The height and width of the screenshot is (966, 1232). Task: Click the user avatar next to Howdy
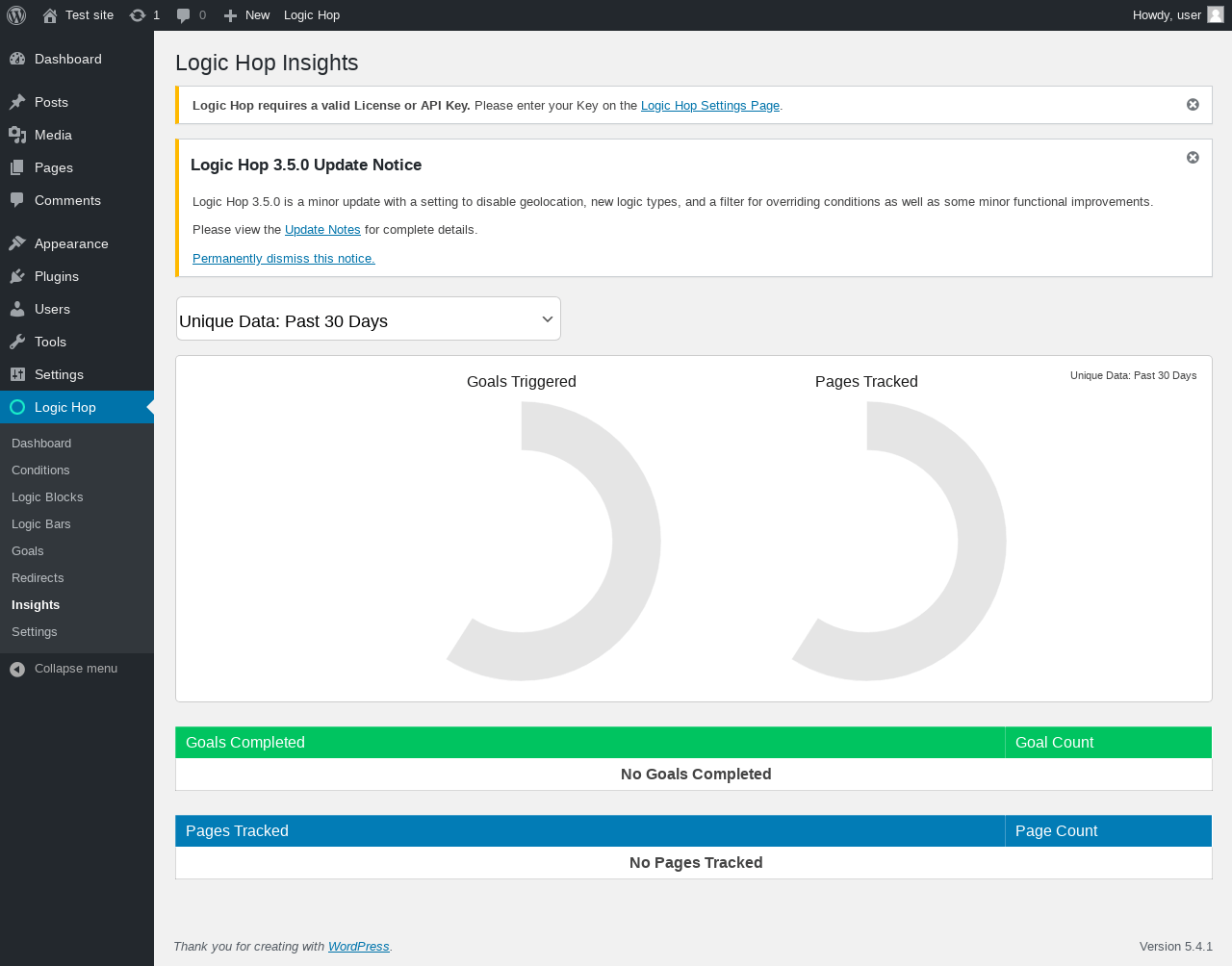click(x=1216, y=14)
